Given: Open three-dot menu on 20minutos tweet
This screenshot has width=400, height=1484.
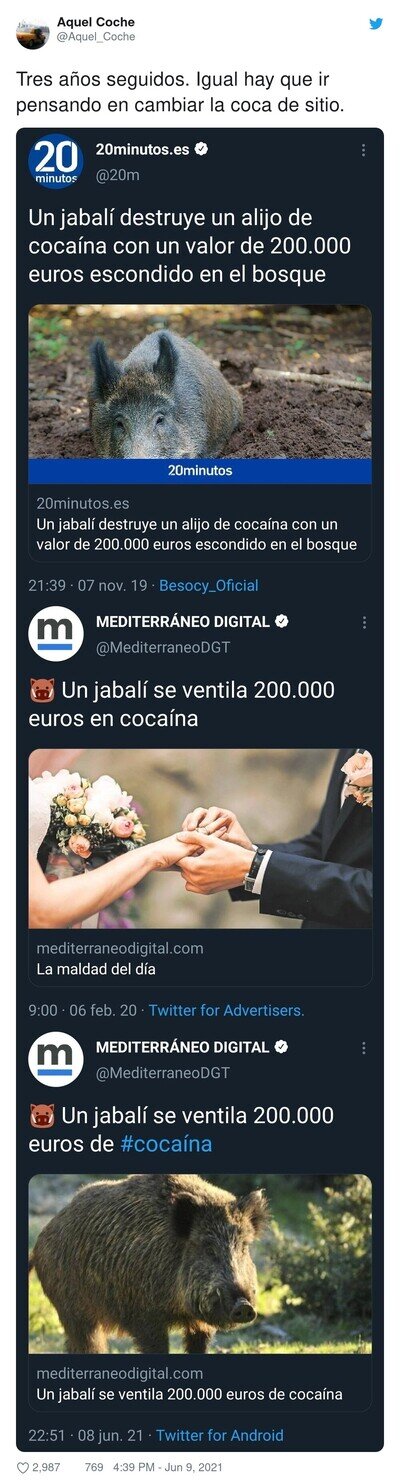Looking at the screenshot, I should (x=363, y=150).
